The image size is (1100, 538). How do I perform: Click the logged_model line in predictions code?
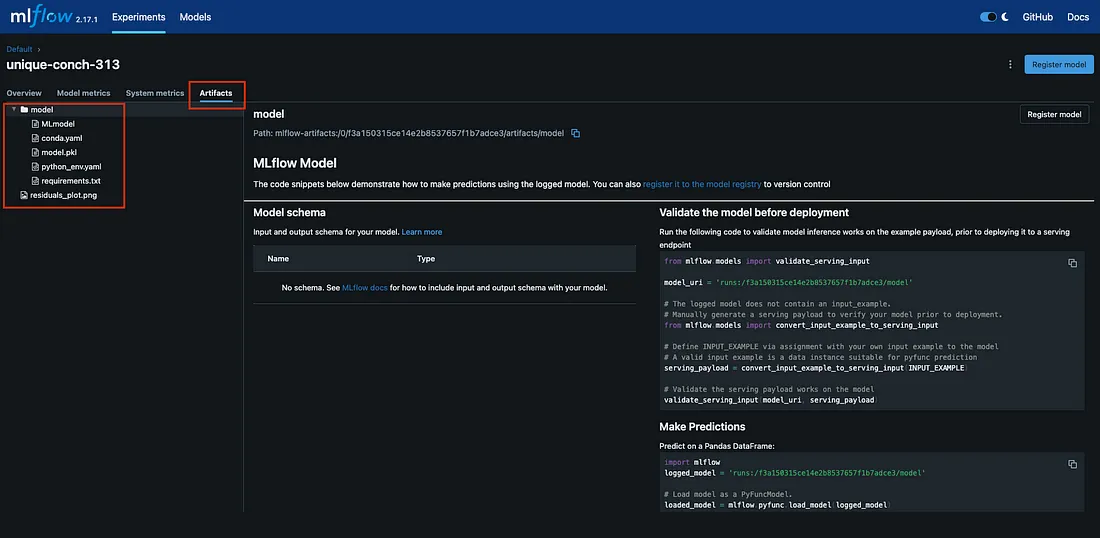click(794, 473)
